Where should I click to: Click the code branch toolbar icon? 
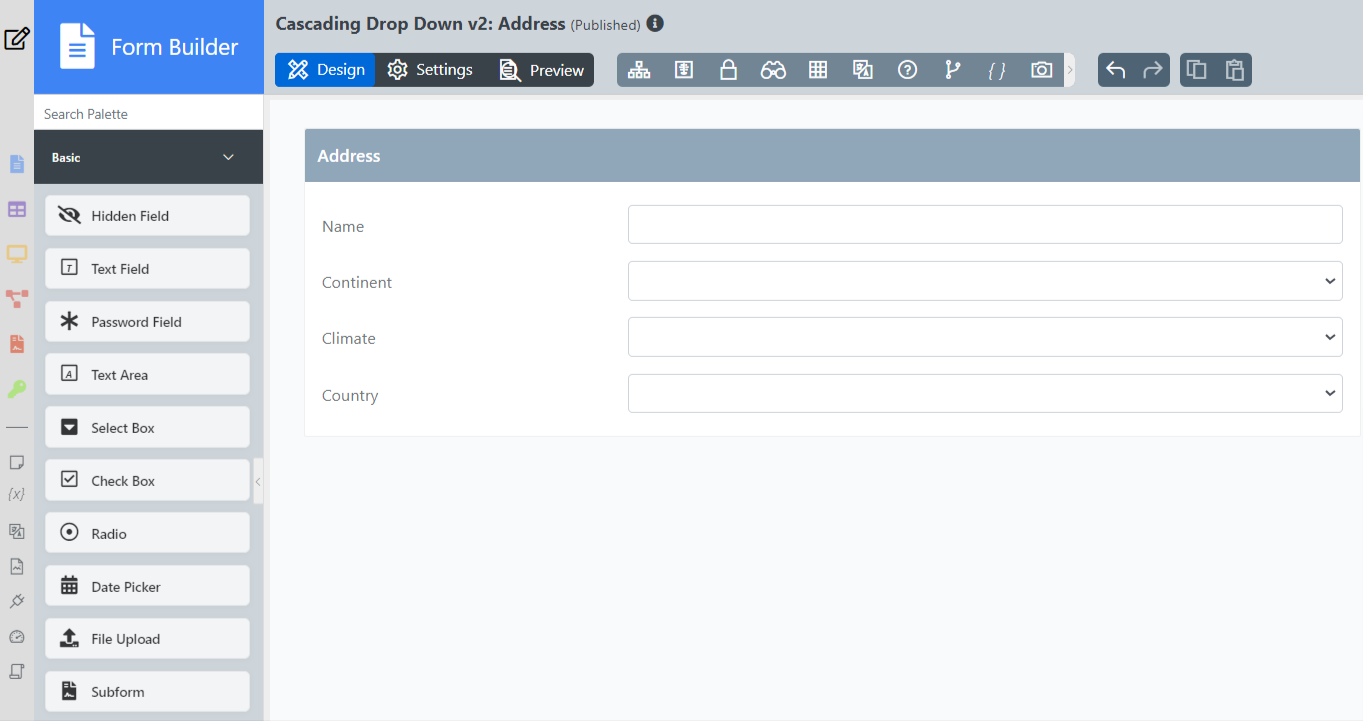pyautogui.click(x=952, y=70)
